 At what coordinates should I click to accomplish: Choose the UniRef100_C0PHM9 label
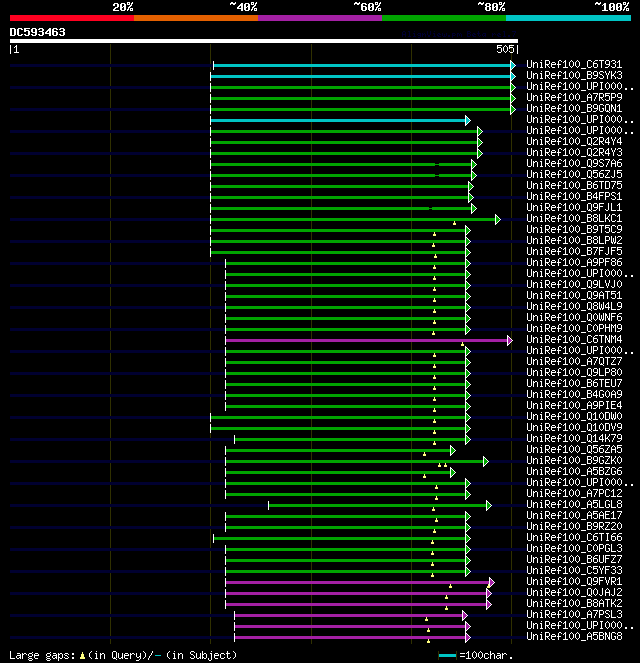(x=574, y=328)
